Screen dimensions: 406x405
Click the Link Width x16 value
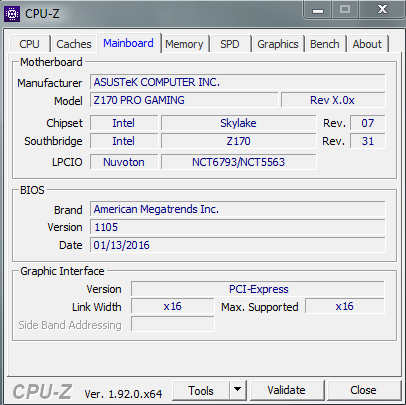coord(173,306)
